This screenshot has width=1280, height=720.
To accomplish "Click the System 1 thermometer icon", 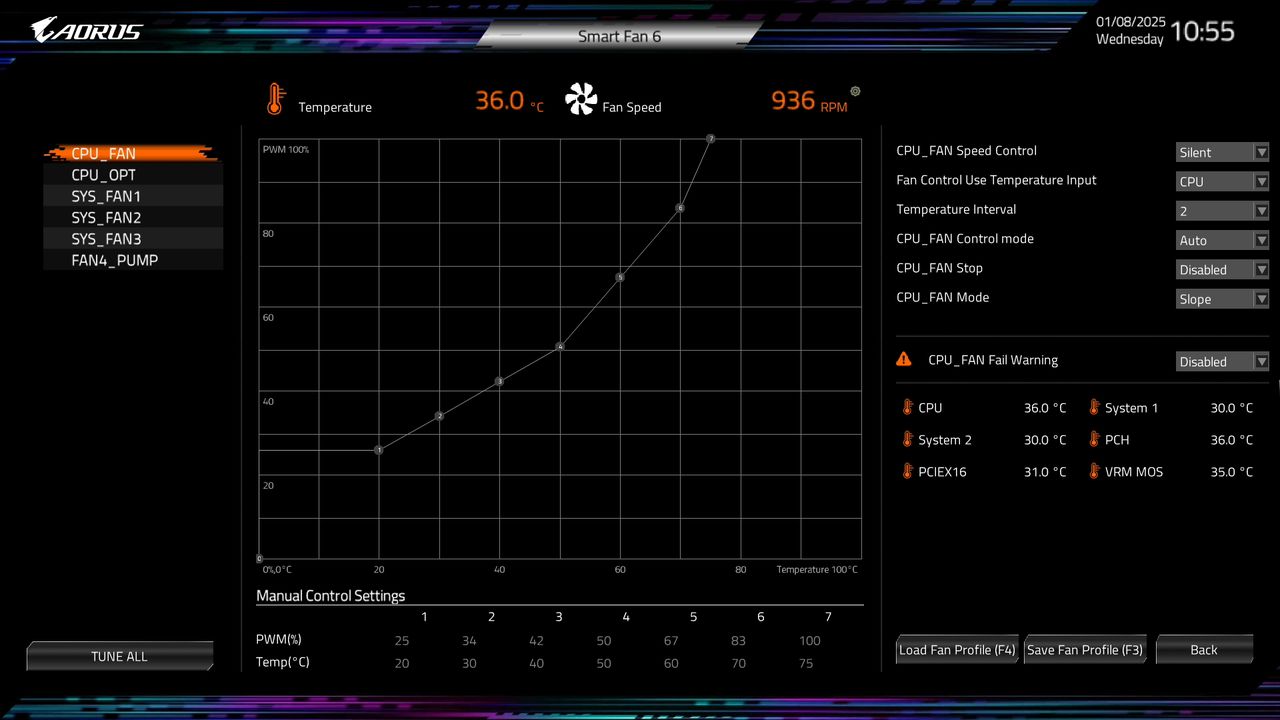I will pyautogui.click(x=1094, y=407).
